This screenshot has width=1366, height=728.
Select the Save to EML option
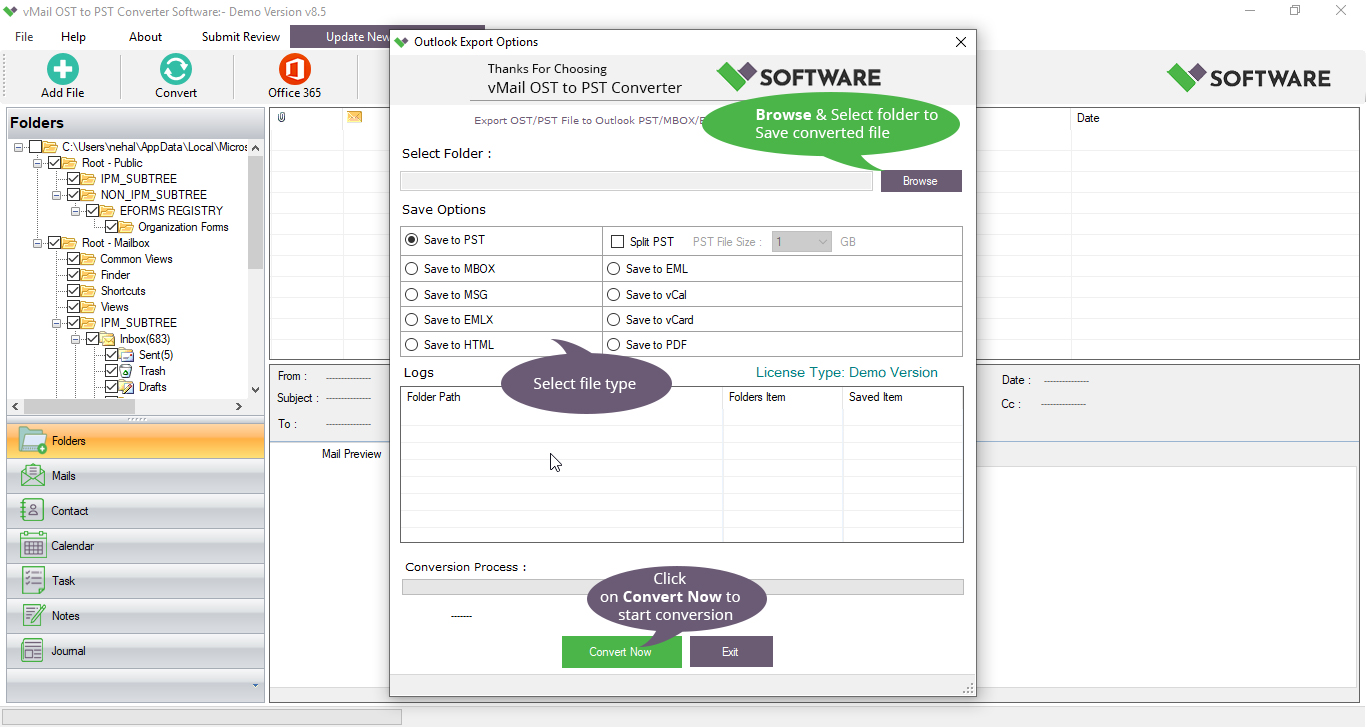tap(614, 269)
